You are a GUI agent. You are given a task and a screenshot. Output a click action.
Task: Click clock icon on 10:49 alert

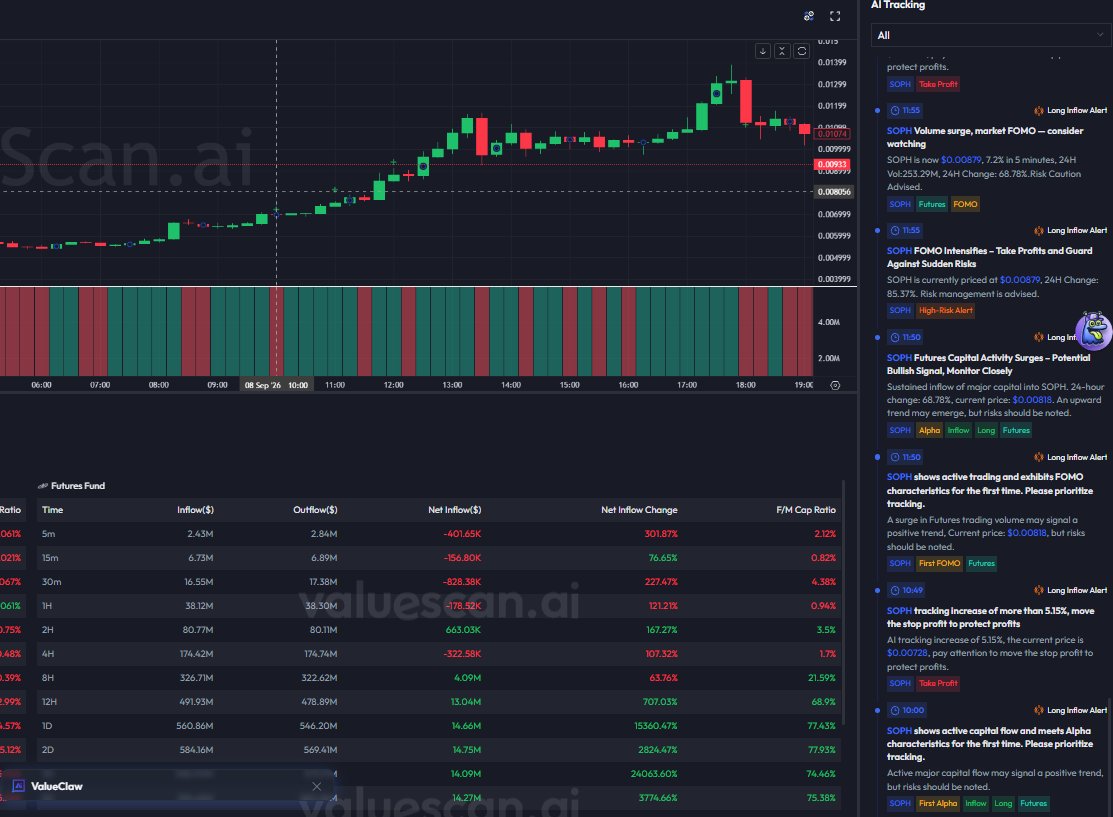(x=894, y=591)
